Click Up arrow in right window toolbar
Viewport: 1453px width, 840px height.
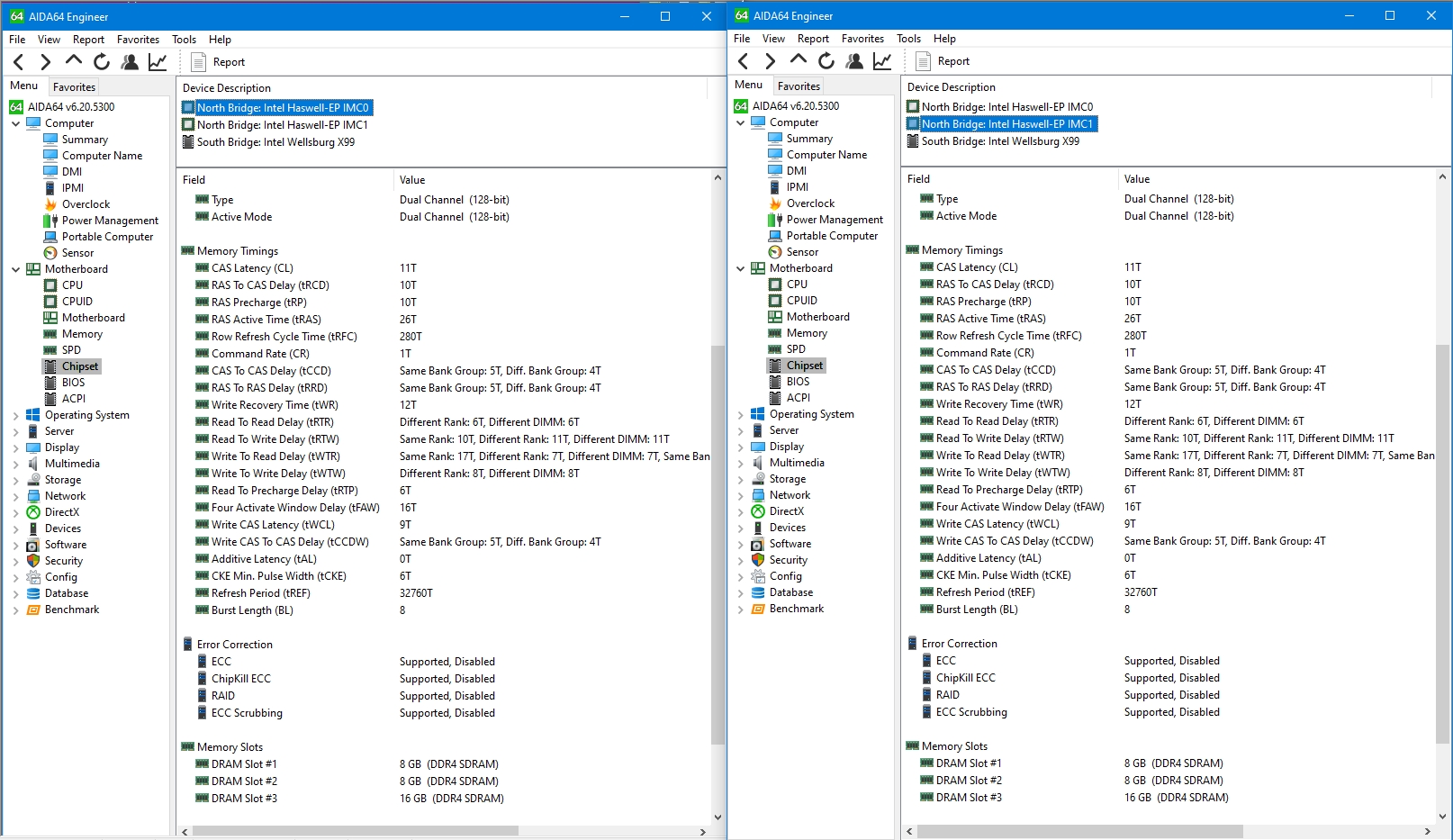799,60
